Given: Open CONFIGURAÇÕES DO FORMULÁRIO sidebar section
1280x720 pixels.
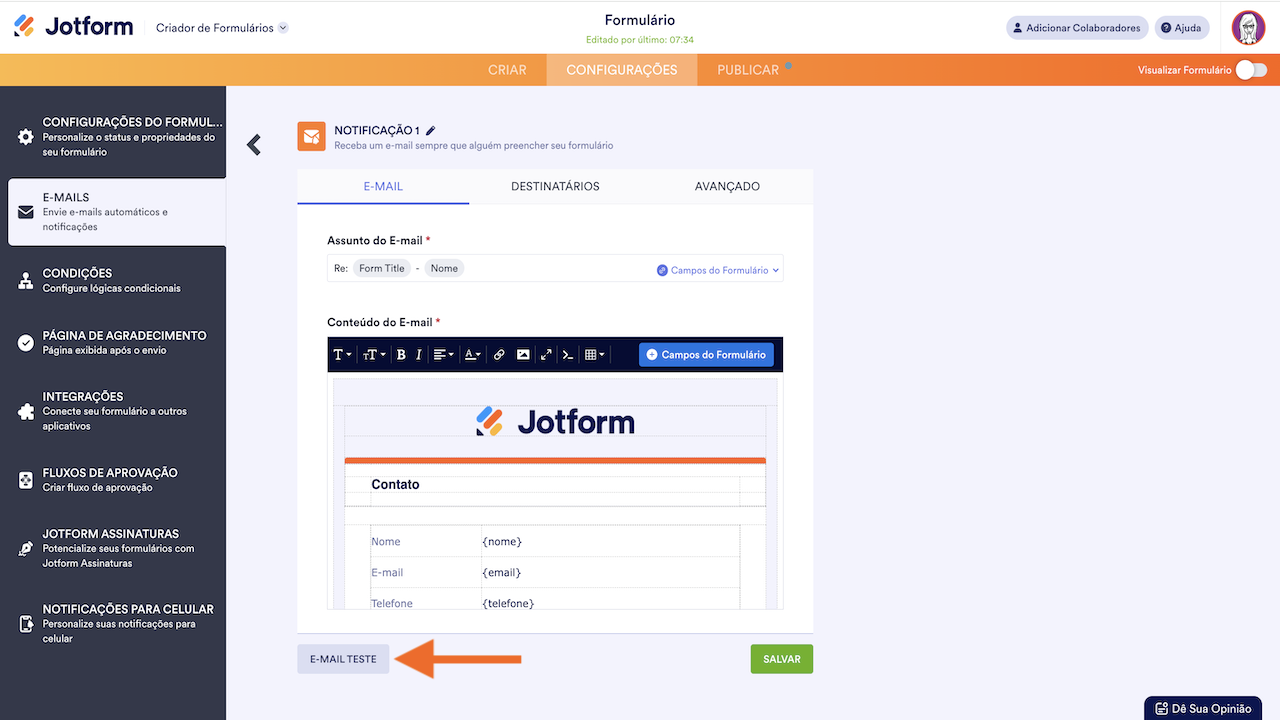Looking at the screenshot, I should 113,137.
